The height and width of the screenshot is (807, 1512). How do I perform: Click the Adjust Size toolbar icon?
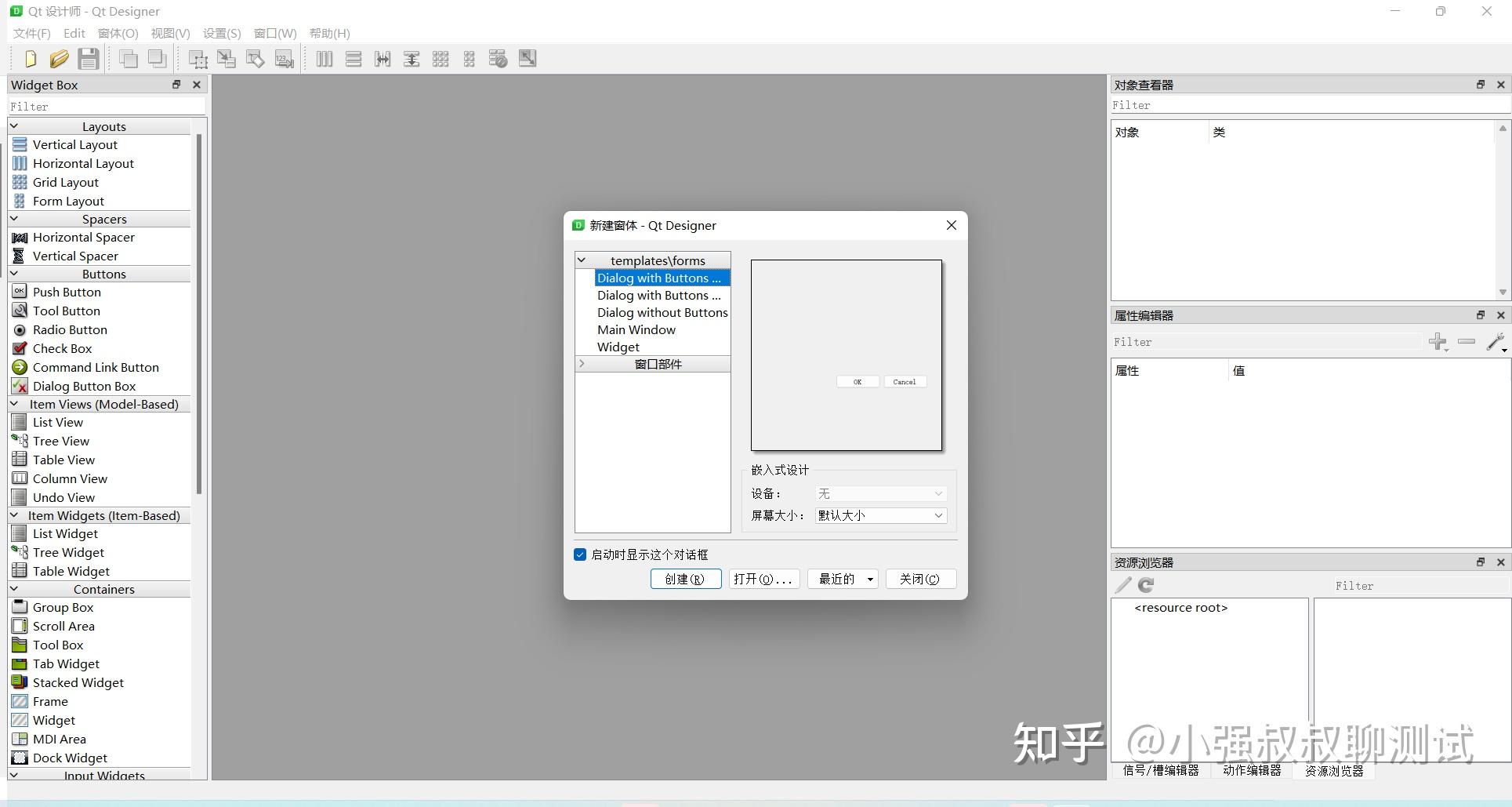[527, 58]
